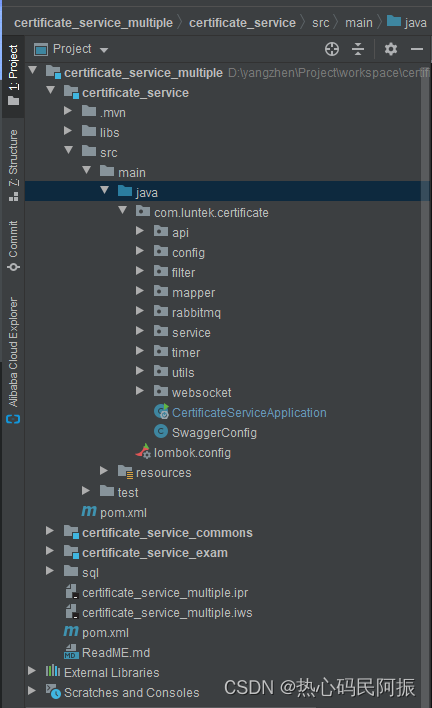Click the locate/select opened file crosshair icon
This screenshot has width=432, height=708.
[x=332, y=49]
